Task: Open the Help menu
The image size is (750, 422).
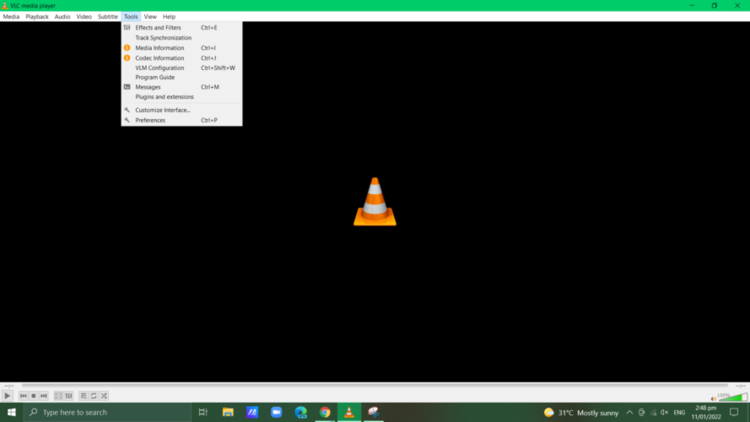Action: tap(169, 16)
